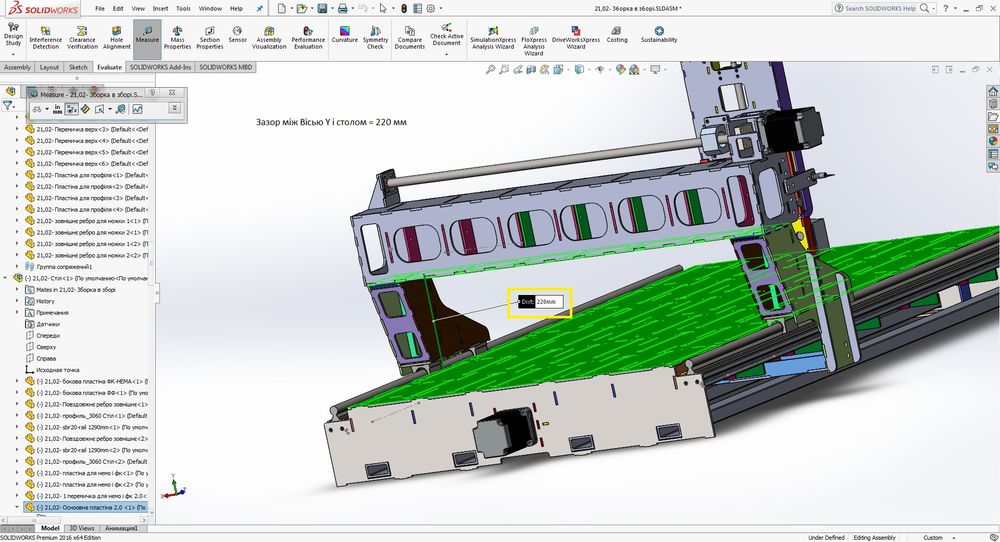Open the Insert menu
The width and height of the screenshot is (1000, 542).
click(x=160, y=8)
